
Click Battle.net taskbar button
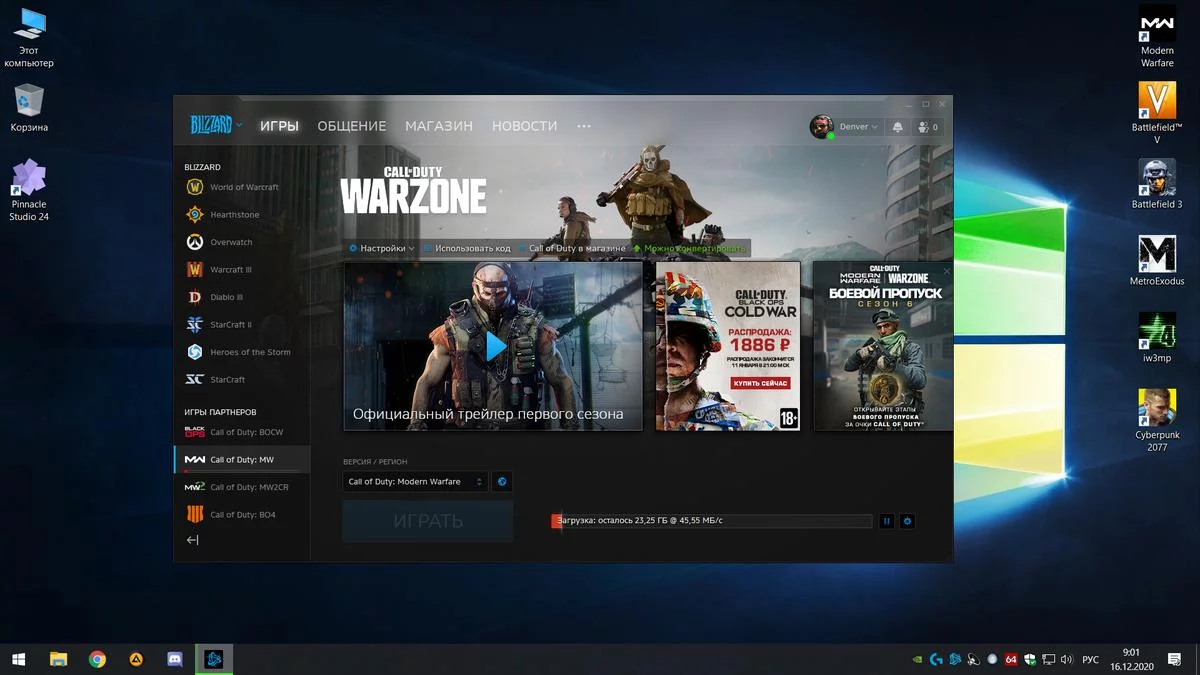(x=214, y=659)
